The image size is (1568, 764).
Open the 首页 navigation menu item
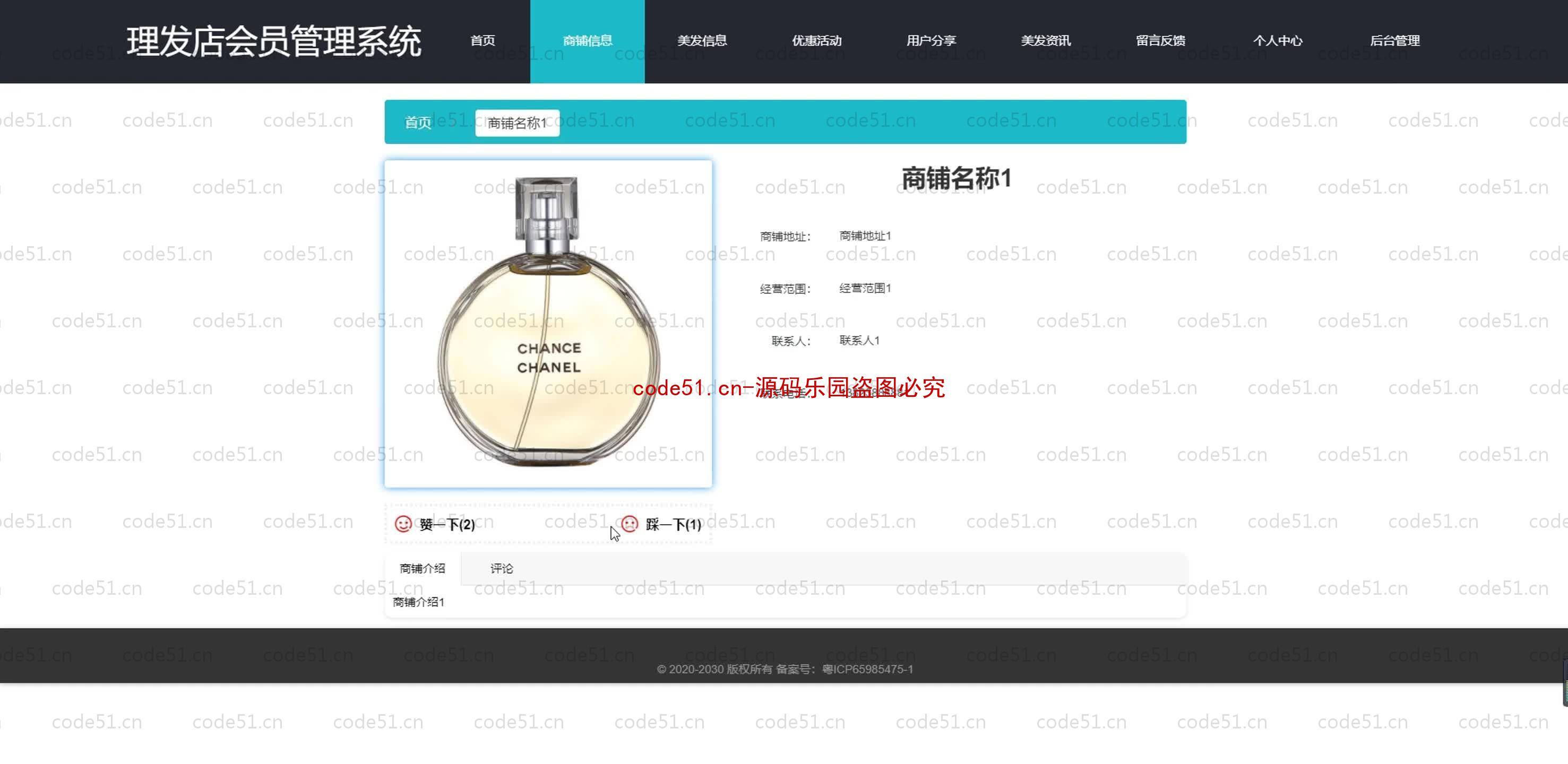[483, 41]
